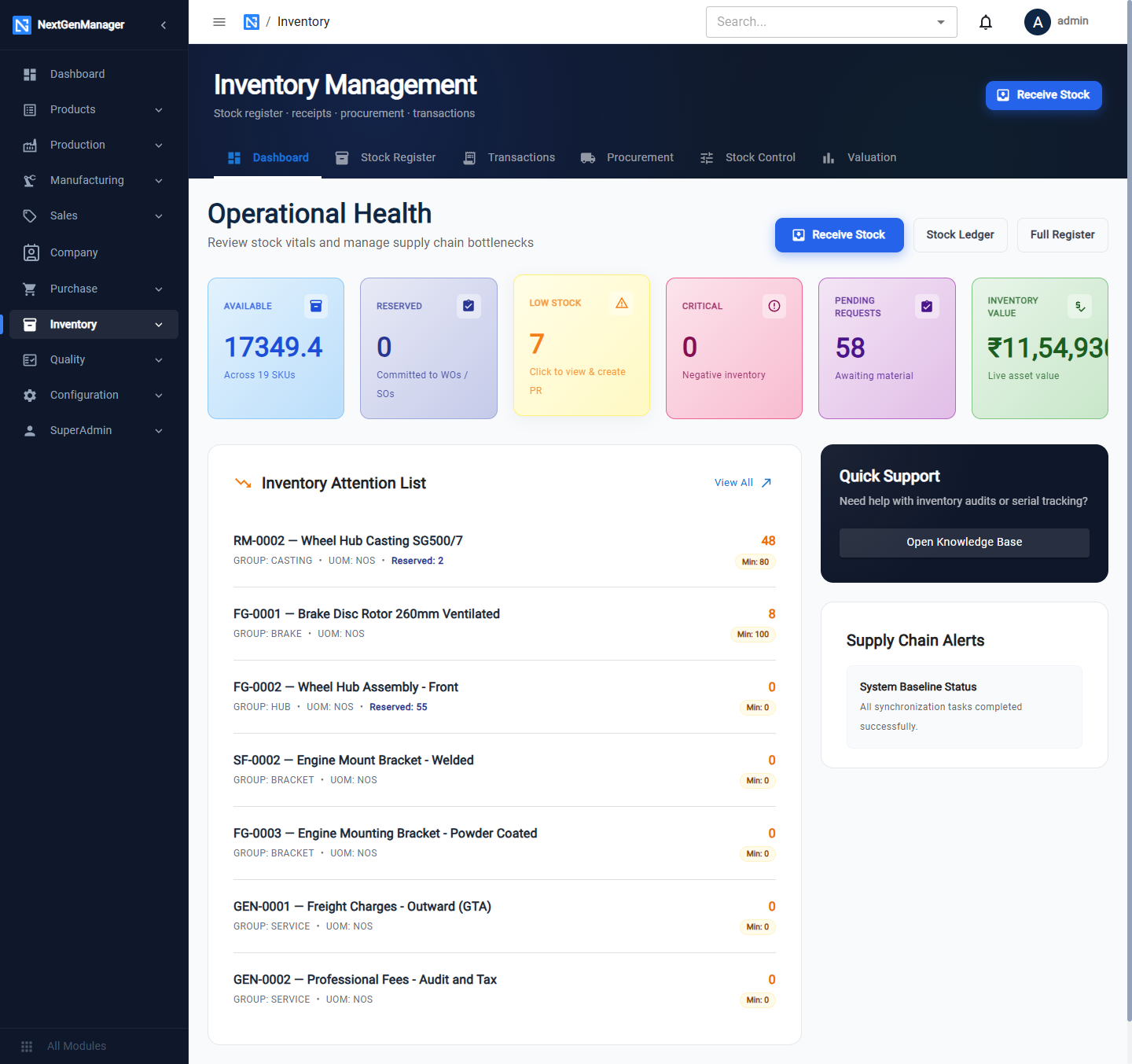Click the Manufacturing robot arm icon
The height and width of the screenshot is (1064, 1132).
pyautogui.click(x=30, y=180)
